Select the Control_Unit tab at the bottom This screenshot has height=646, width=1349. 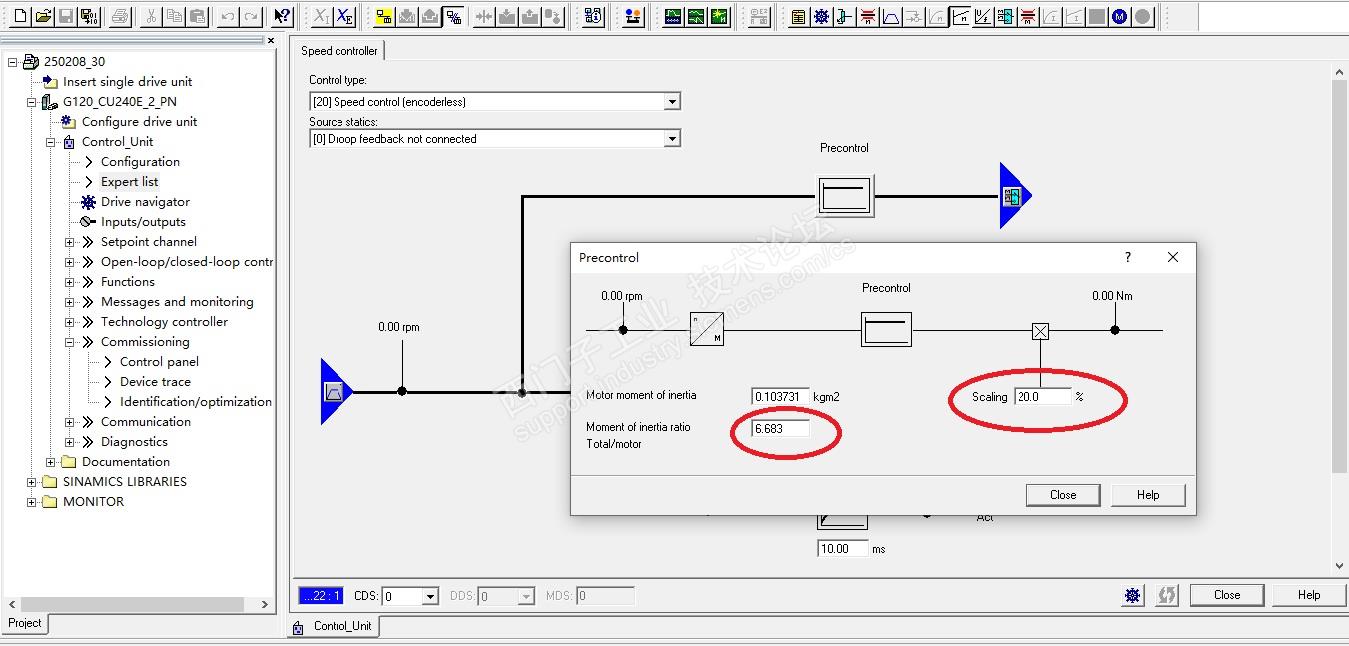[x=334, y=626]
